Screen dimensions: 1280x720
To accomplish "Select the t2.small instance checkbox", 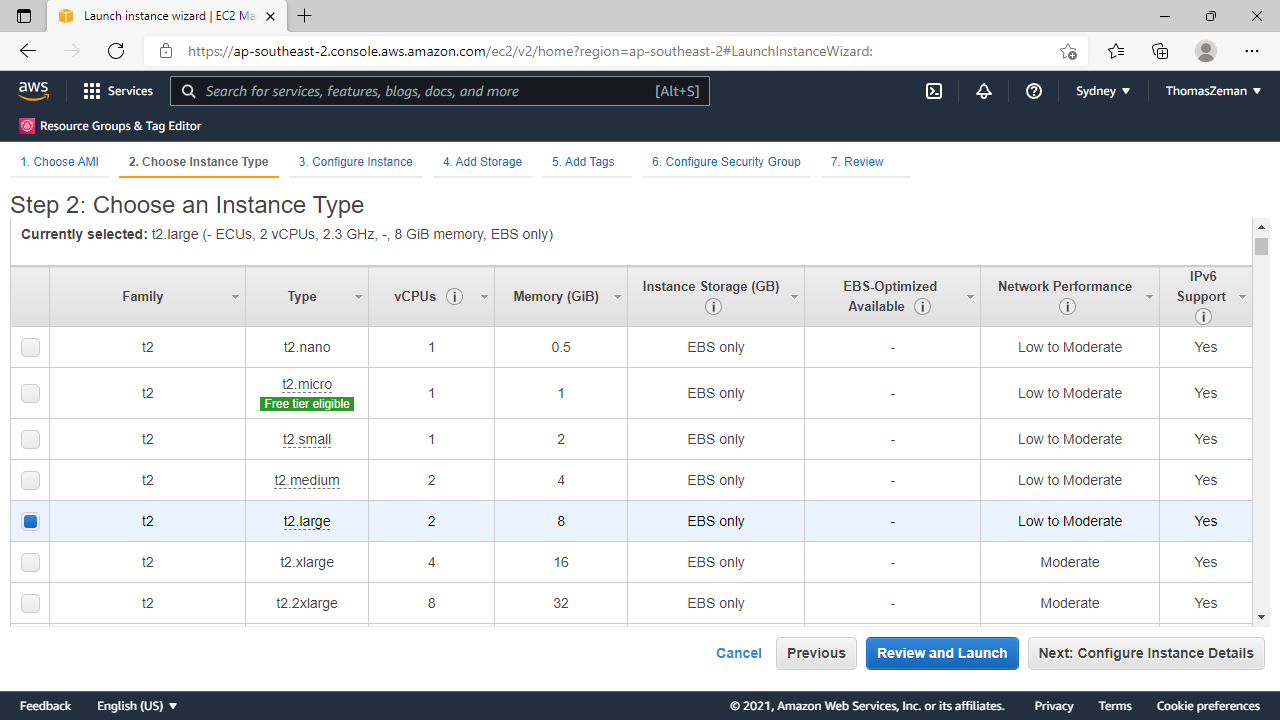I will tap(30, 439).
